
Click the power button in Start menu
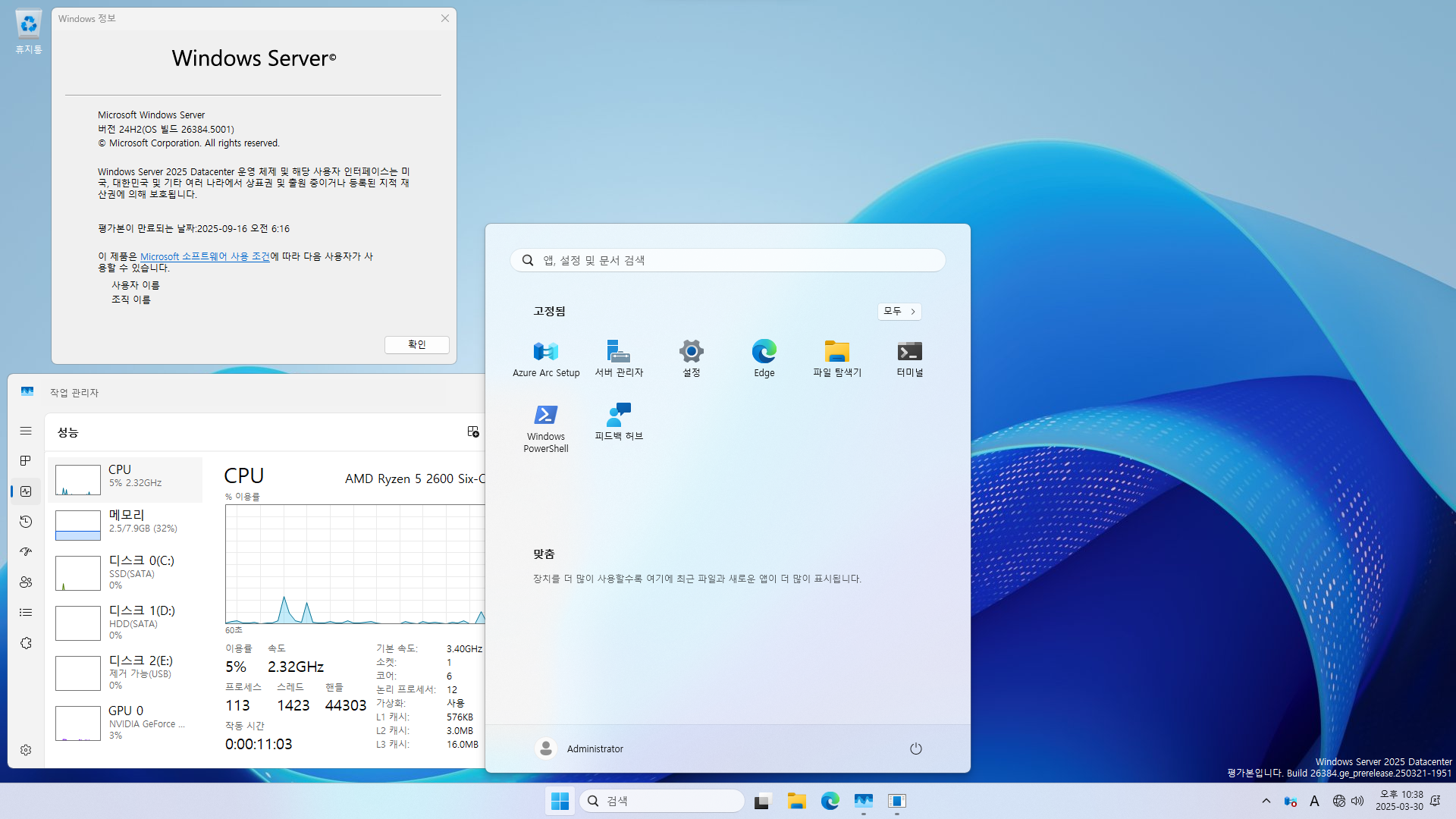tap(915, 748)
